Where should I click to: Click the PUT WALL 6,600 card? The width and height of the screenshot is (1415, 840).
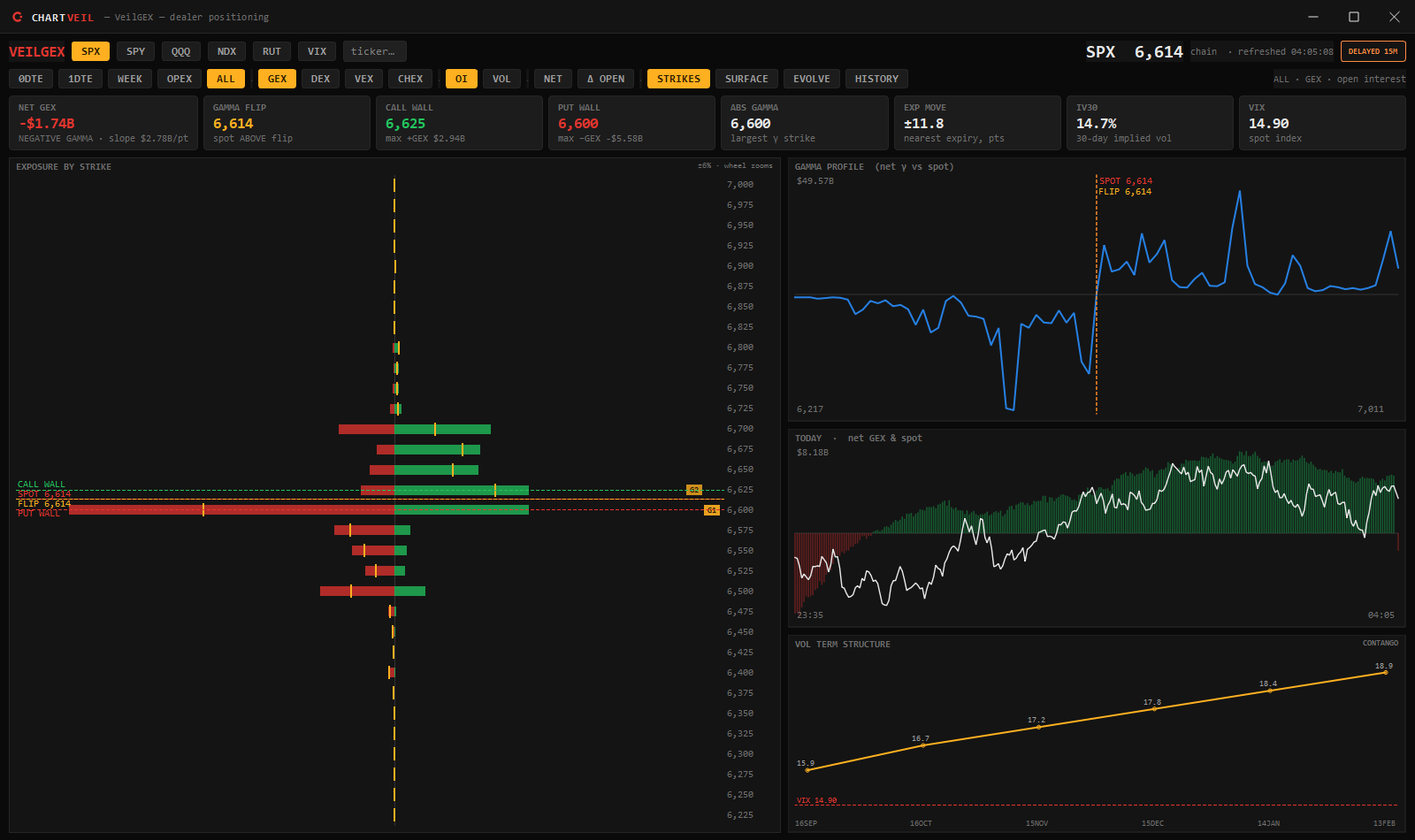click(x=631, y=123)
